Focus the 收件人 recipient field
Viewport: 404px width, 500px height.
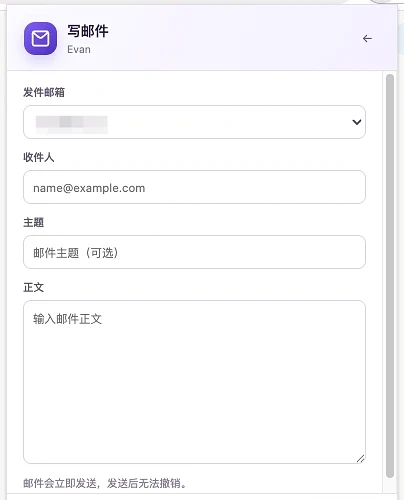194,187
